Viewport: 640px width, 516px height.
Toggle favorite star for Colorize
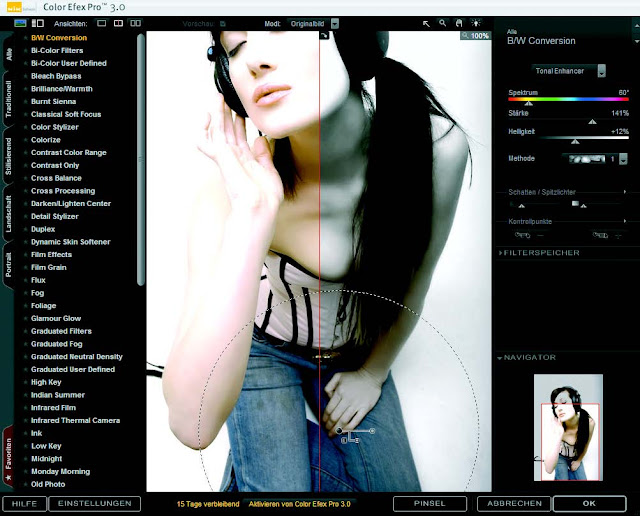point(25,140)
